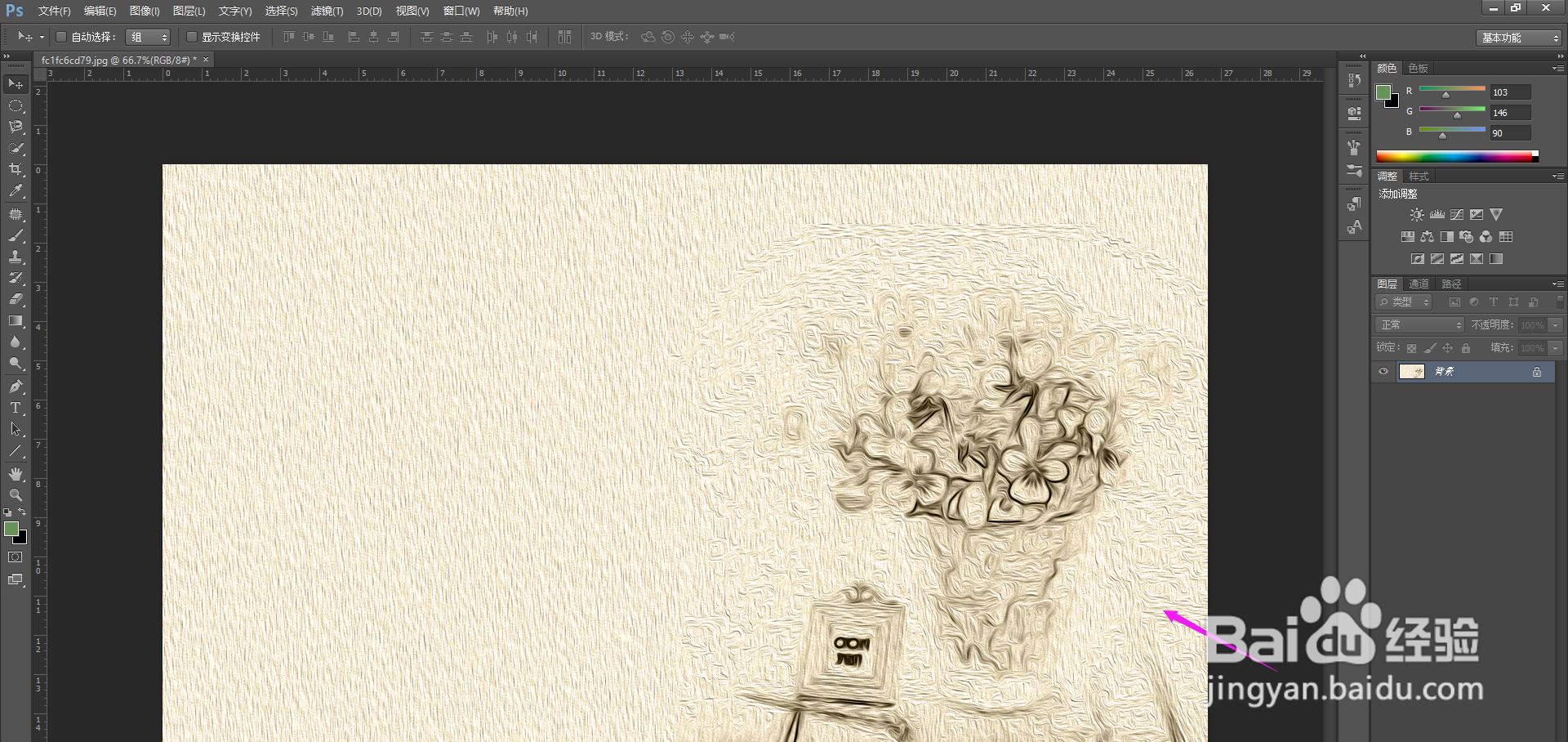Open the Character panel icon
Viewport: 1568px width, 742px height.
point(1354,227)
